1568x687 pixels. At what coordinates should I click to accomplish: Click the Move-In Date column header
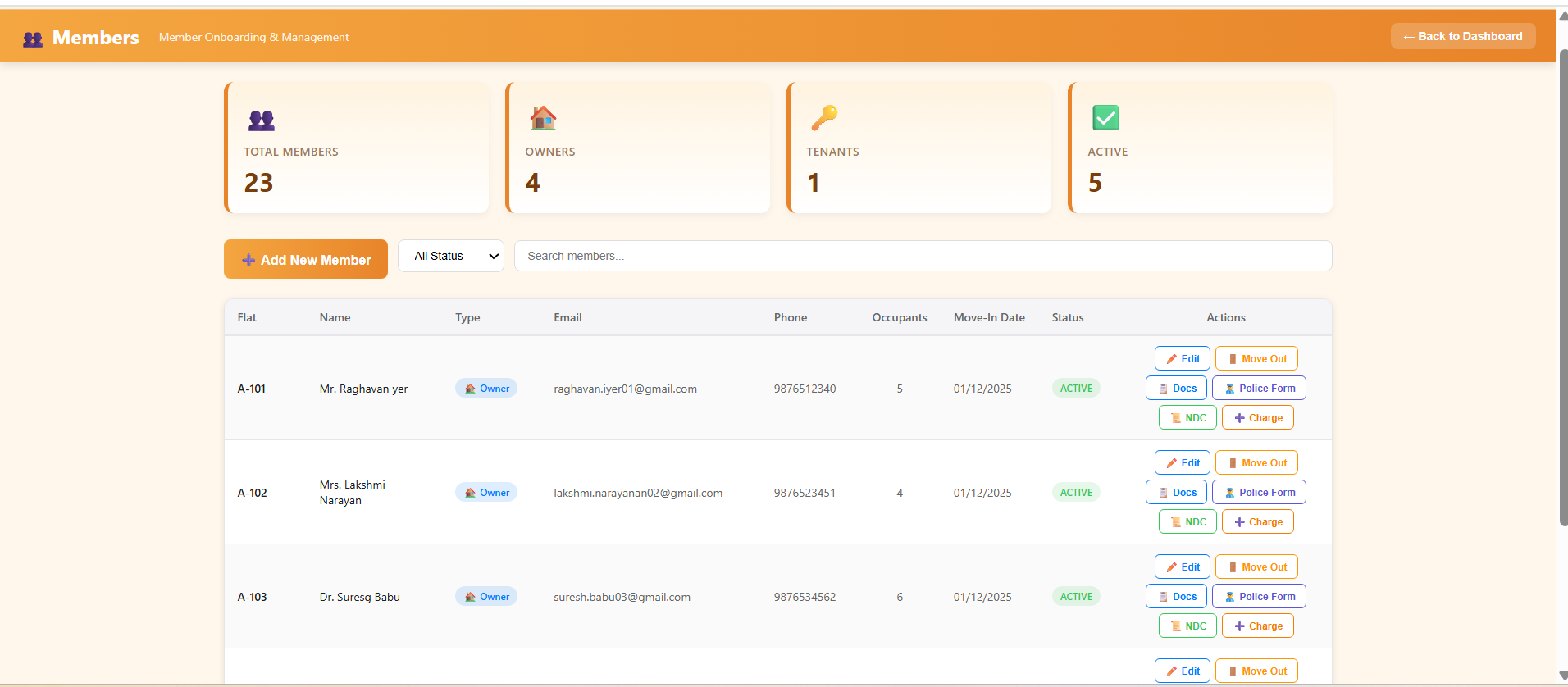tap(988, 318)
